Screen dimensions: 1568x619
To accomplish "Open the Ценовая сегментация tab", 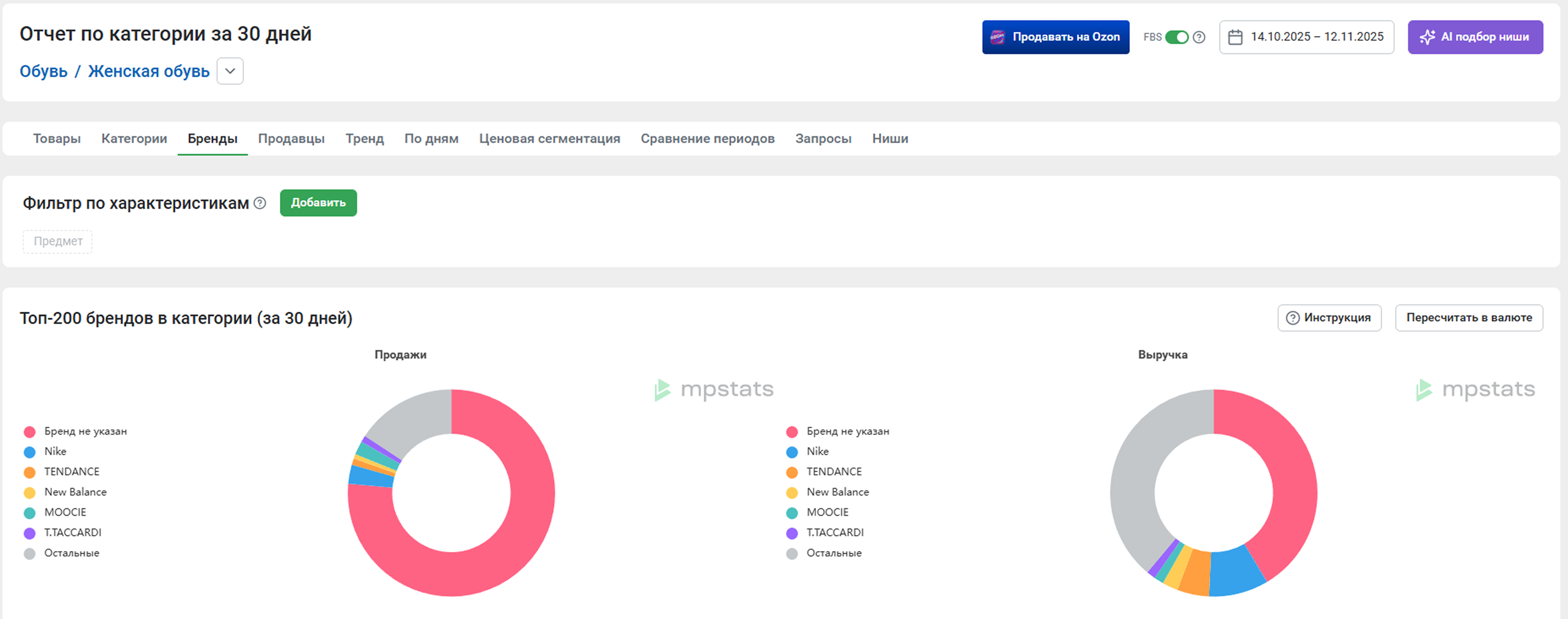I will (x=549, y=139).
